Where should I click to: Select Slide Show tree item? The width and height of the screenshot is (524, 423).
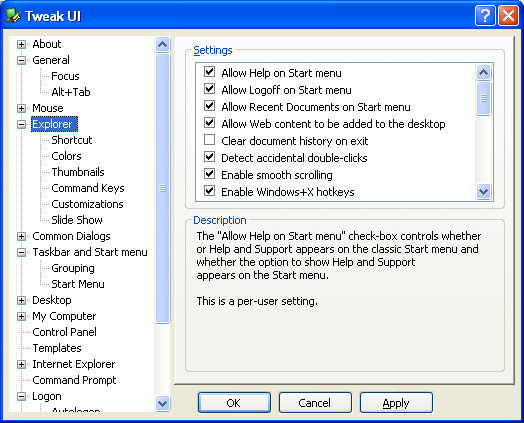77,220
